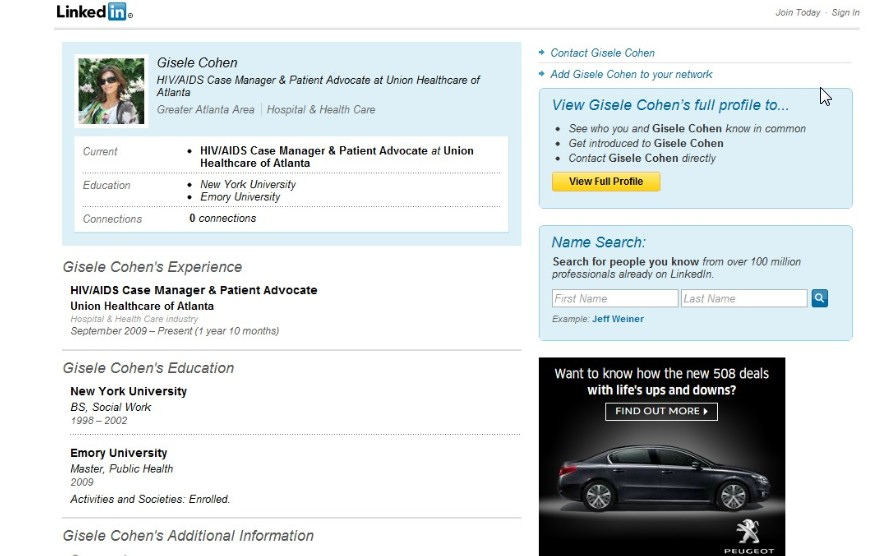Click the View Full Profile button

click(606, 182)
